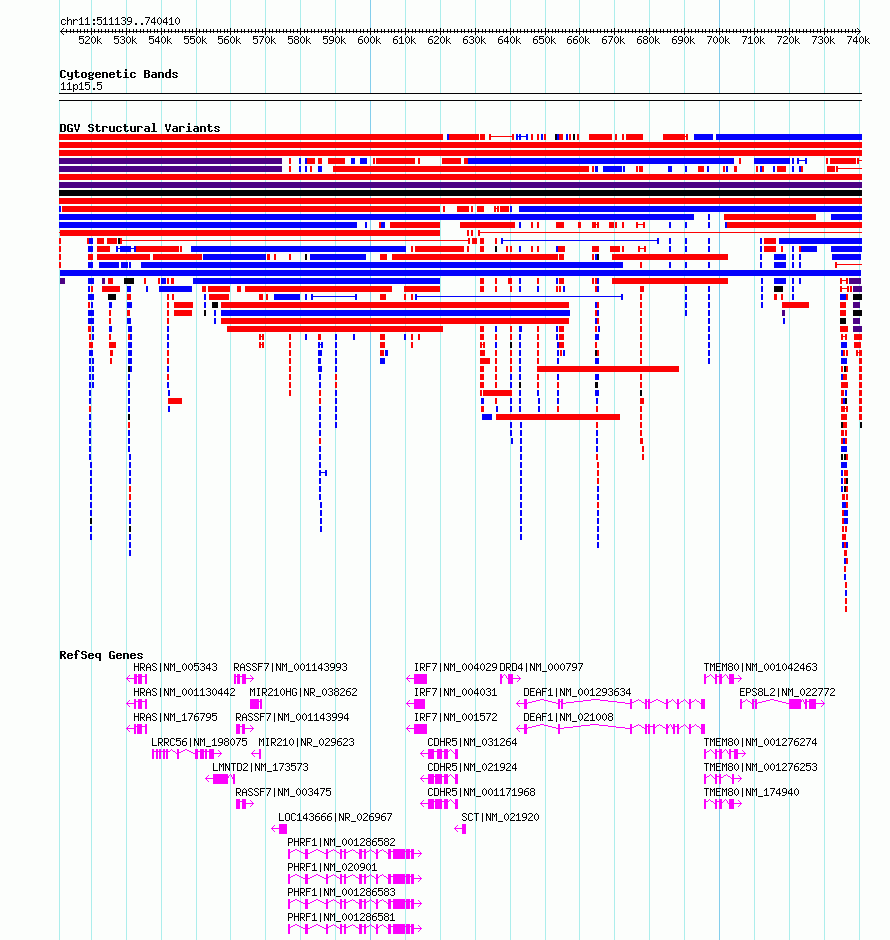This screenshot has height=940, width=890.
Task: Open TMEM80|NM_001276253 gene label
Action: [x=761, y=767]
